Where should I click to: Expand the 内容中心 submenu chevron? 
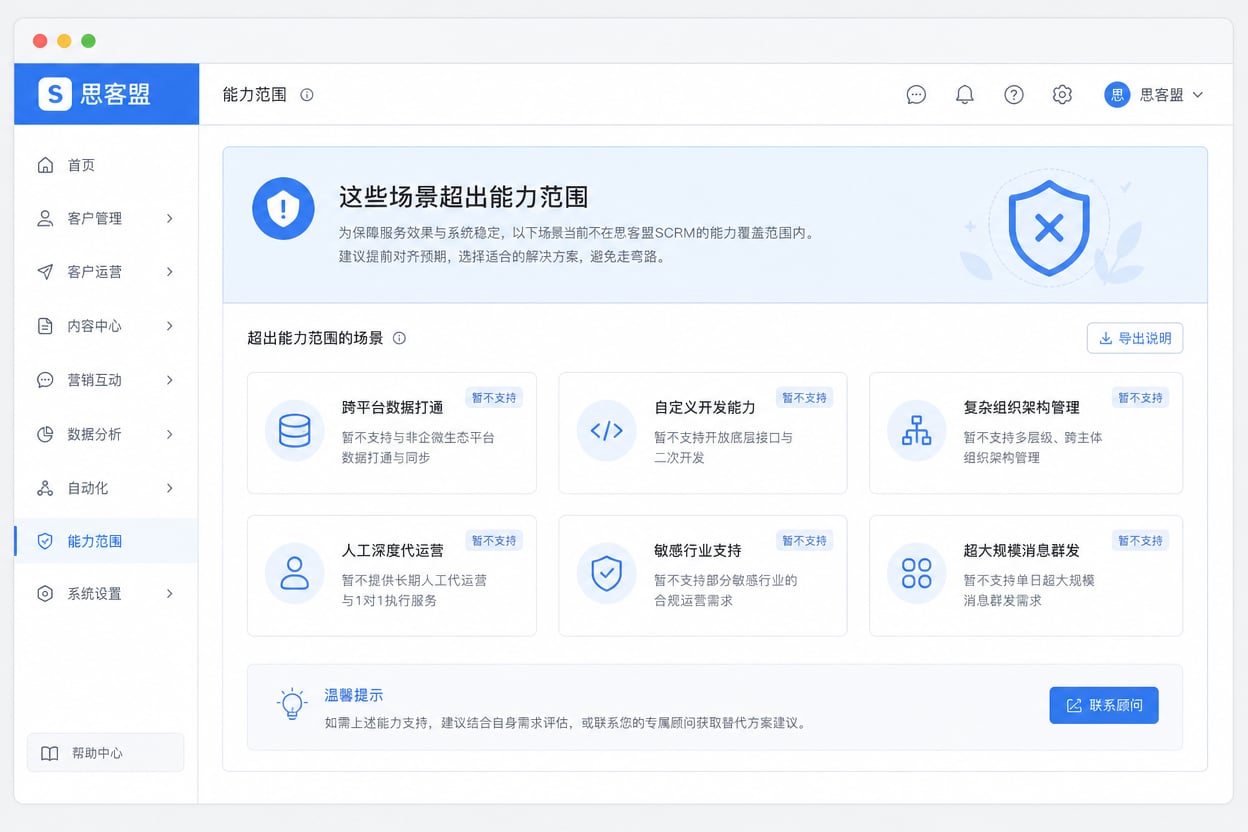click(170, 326)
